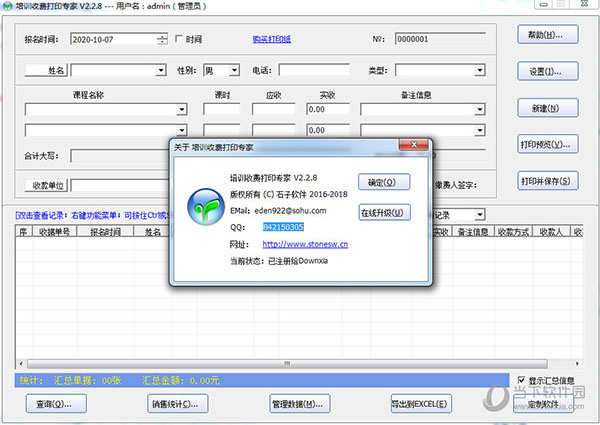This screenshot has height=425, width=600.
Task: Click the 确定(O) button in About dialog
Action: pyautogui.click(x=384, y=182)
